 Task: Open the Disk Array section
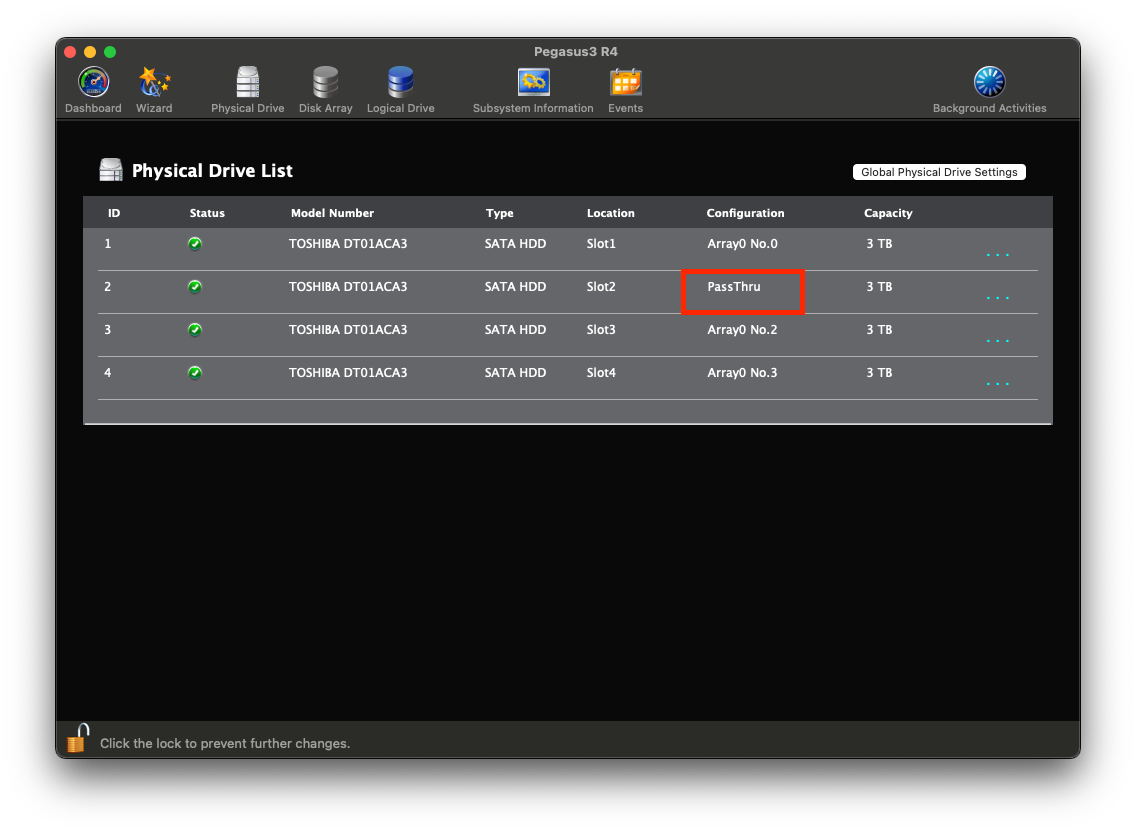pyautogui.click(x=325, y=90)
